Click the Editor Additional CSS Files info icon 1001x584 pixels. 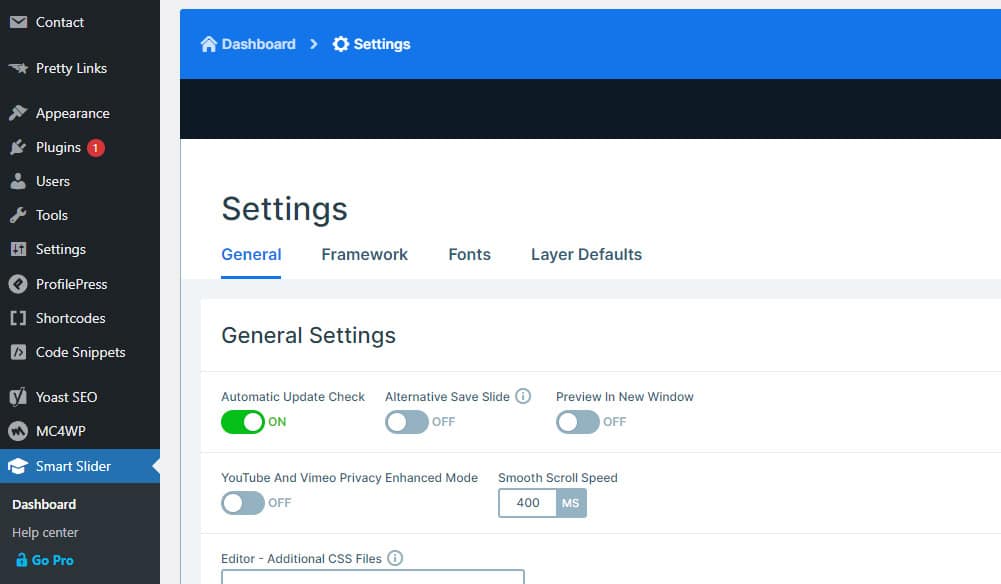395,558
